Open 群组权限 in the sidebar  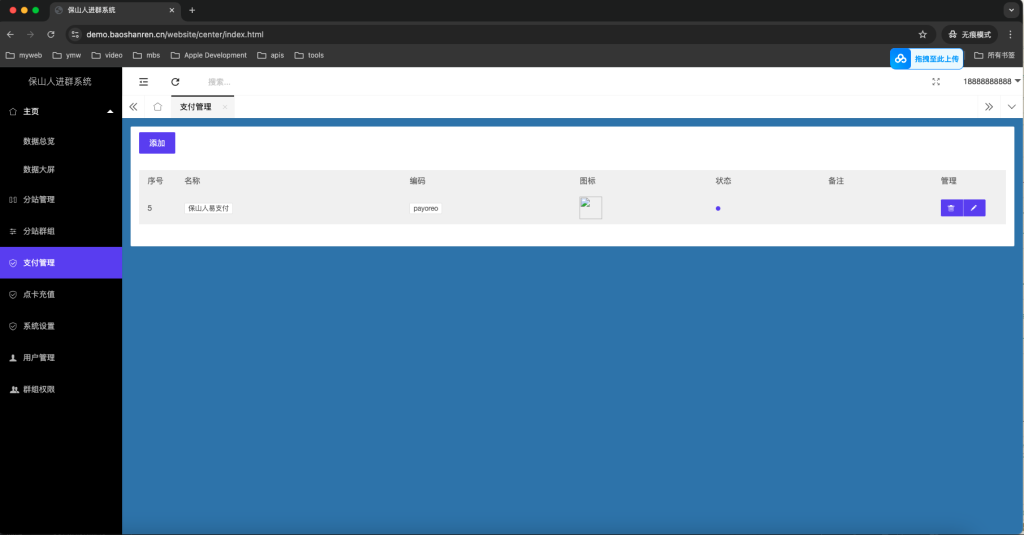tap(61, 389)
